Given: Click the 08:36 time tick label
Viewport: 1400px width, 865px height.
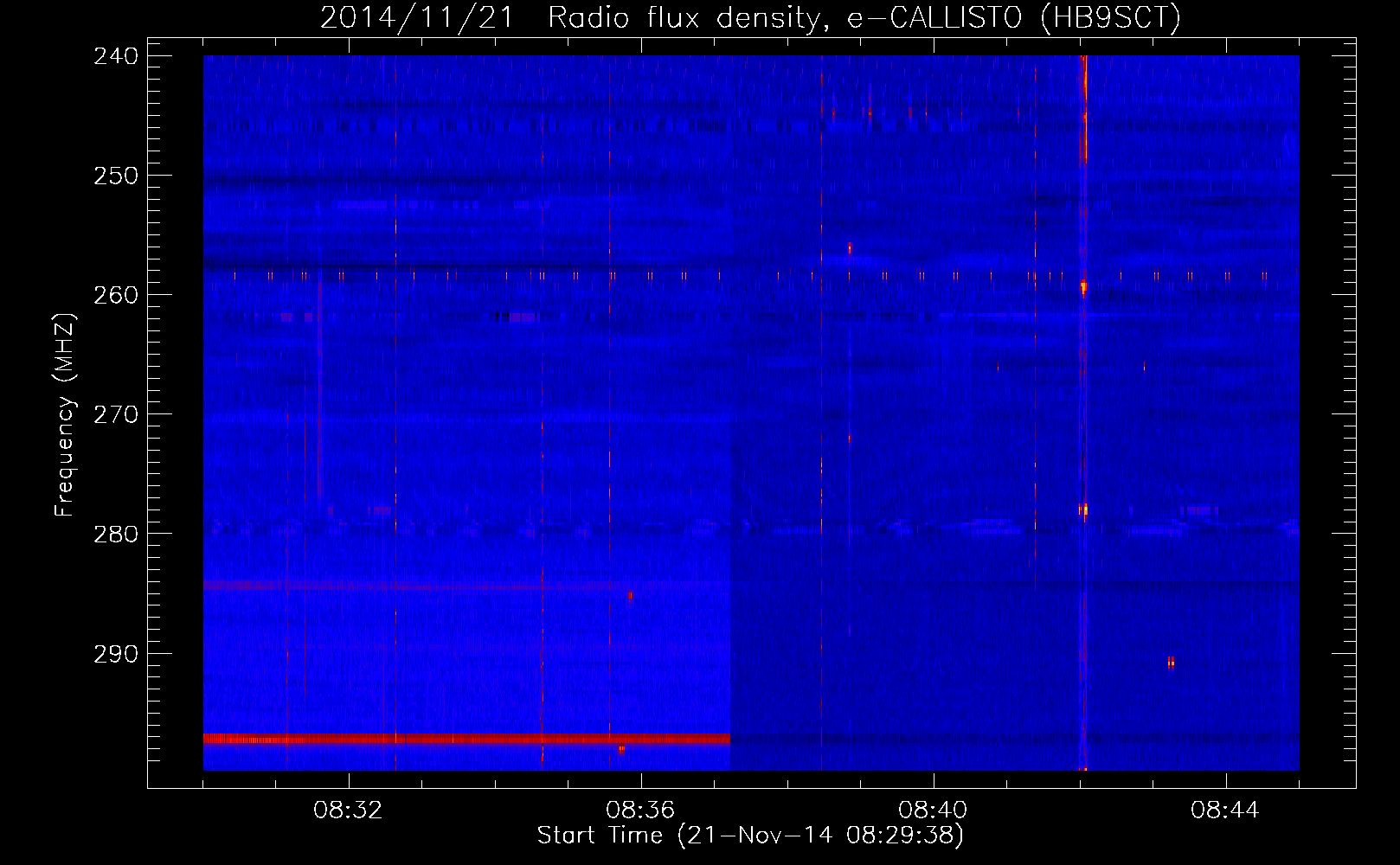Looking at the screenshot, I should [640, 811].
